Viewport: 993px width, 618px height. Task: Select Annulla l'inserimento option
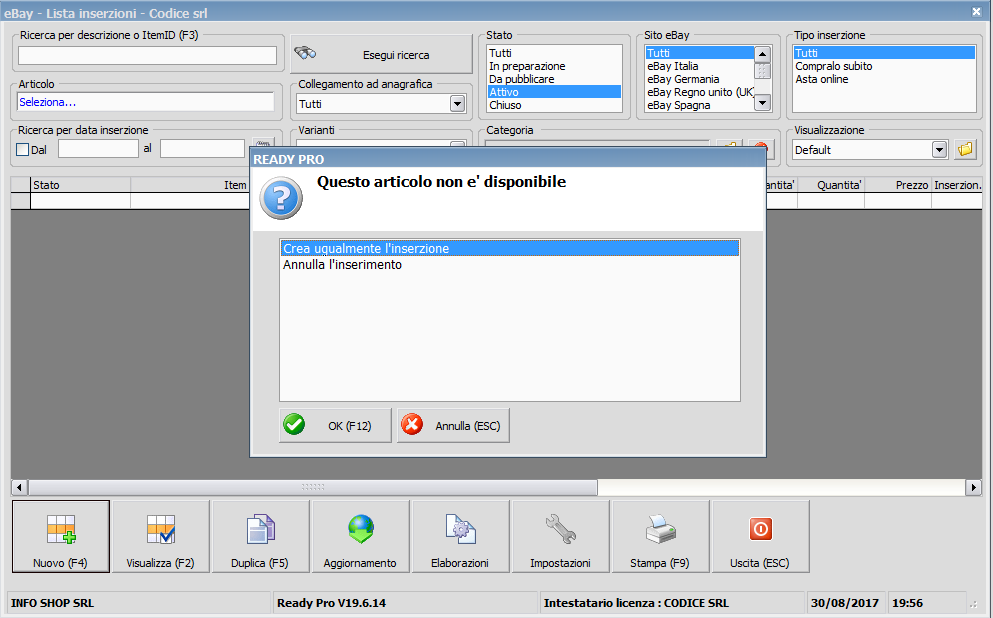[x=510, y=265]
